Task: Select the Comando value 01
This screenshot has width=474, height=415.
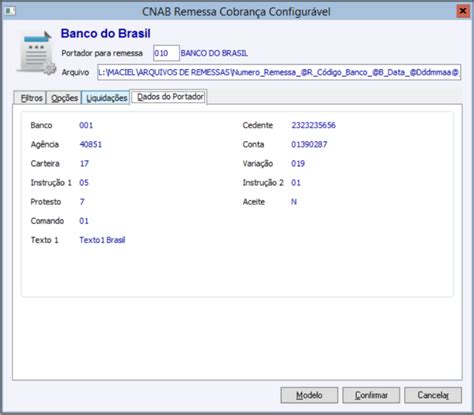Action: 84,221
